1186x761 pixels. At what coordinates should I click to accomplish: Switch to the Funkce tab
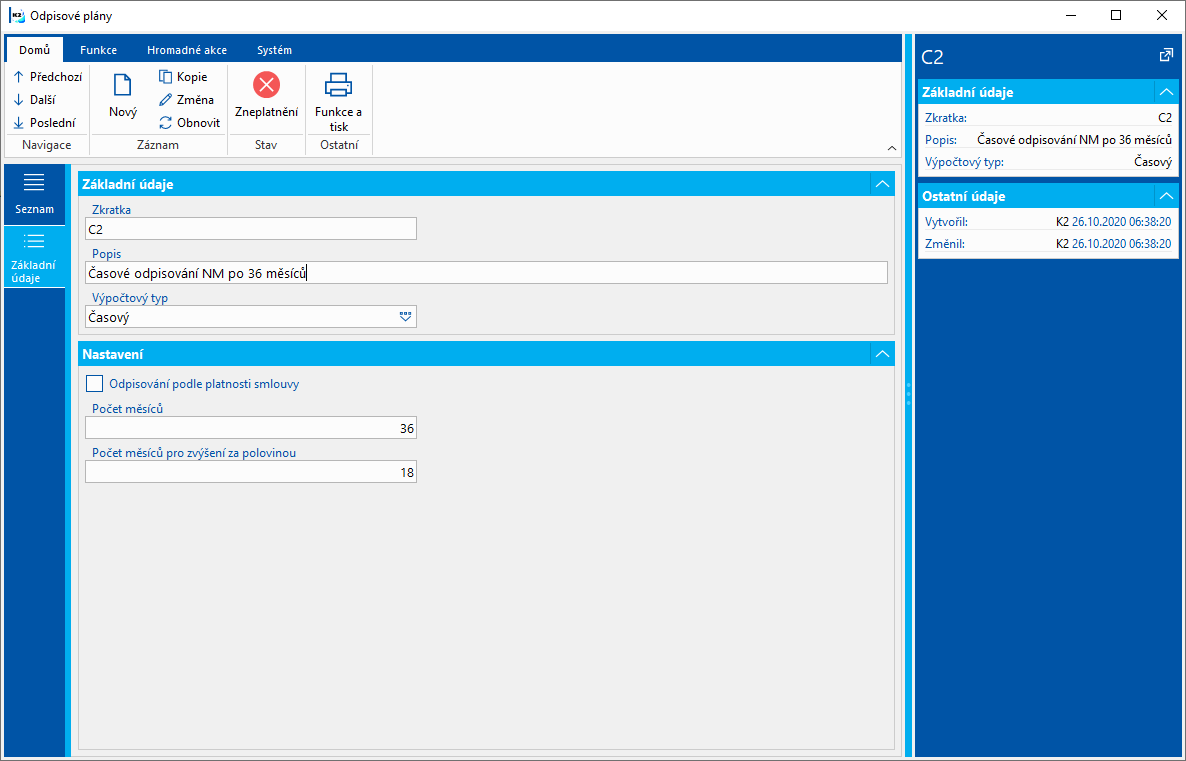pyautogui.click(x=98, y=50)
